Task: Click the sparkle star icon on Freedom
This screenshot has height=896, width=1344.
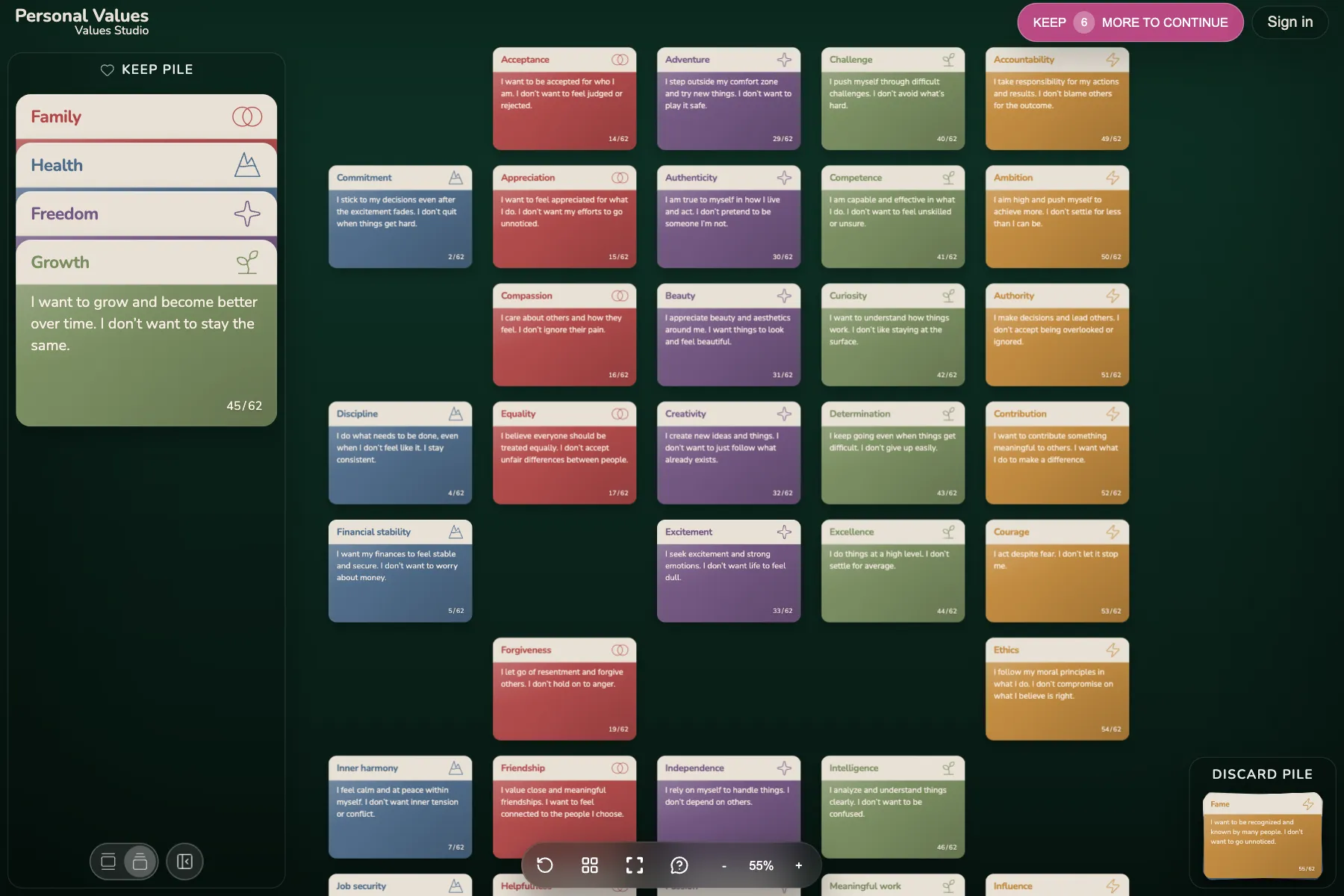Action: (247, 214)
